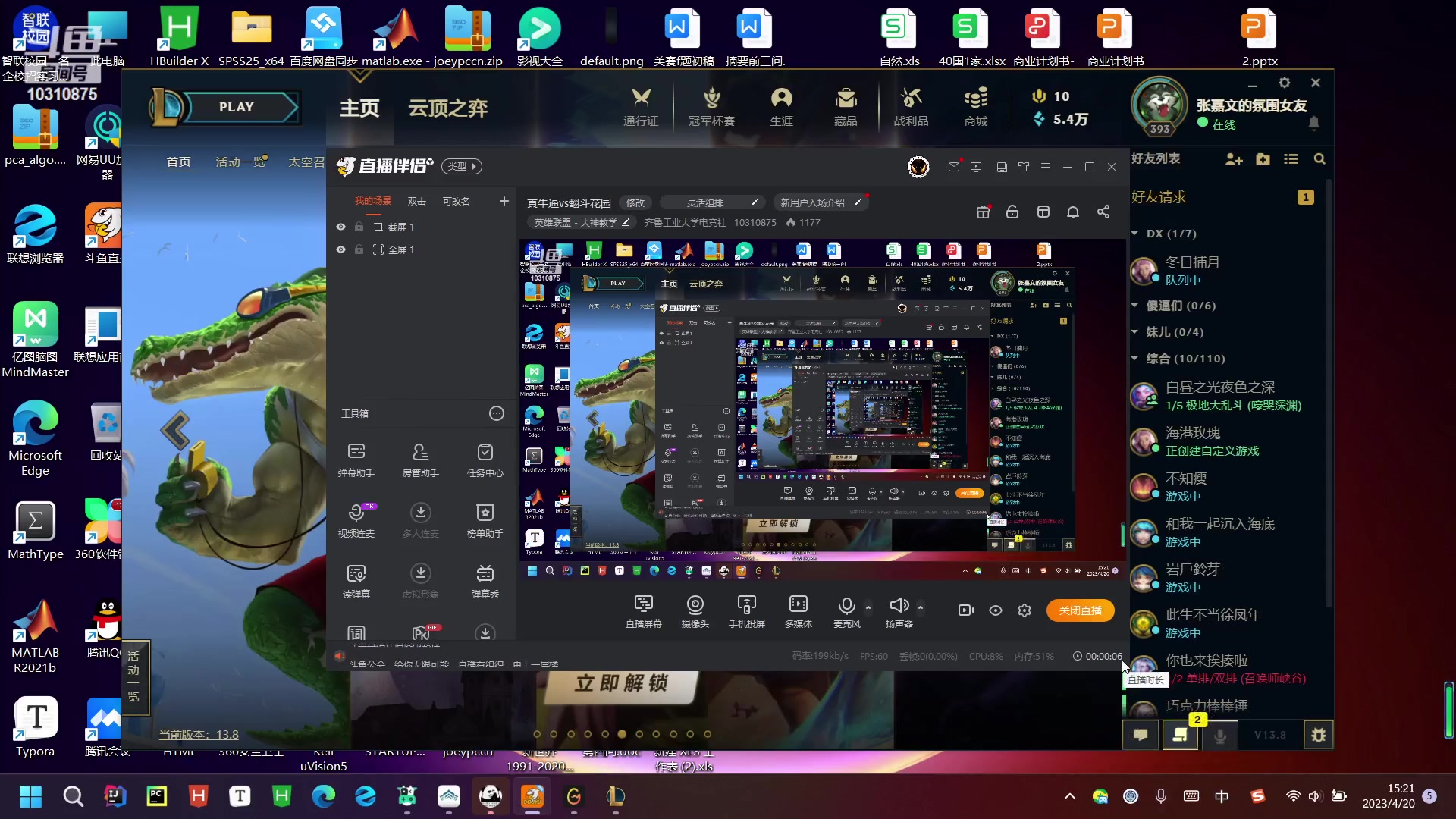1456x819 pixels.
Task: Open stream settings gear in 直播伴侣
Action: coord(1025,610)
